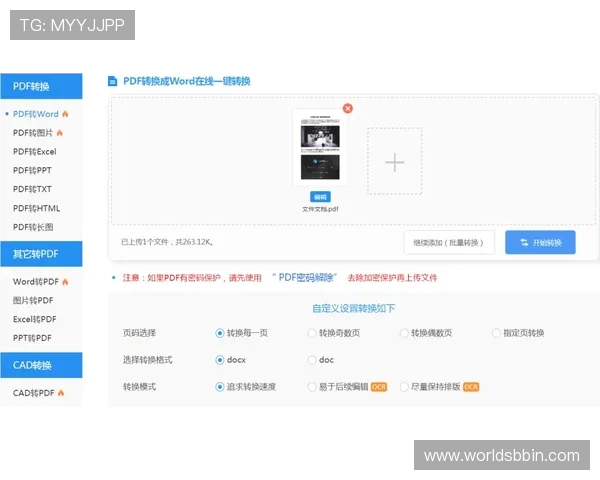Click 继续添加（批量转换）button
The width and height of the screenshot is (600, 480).
pos(449,242)
